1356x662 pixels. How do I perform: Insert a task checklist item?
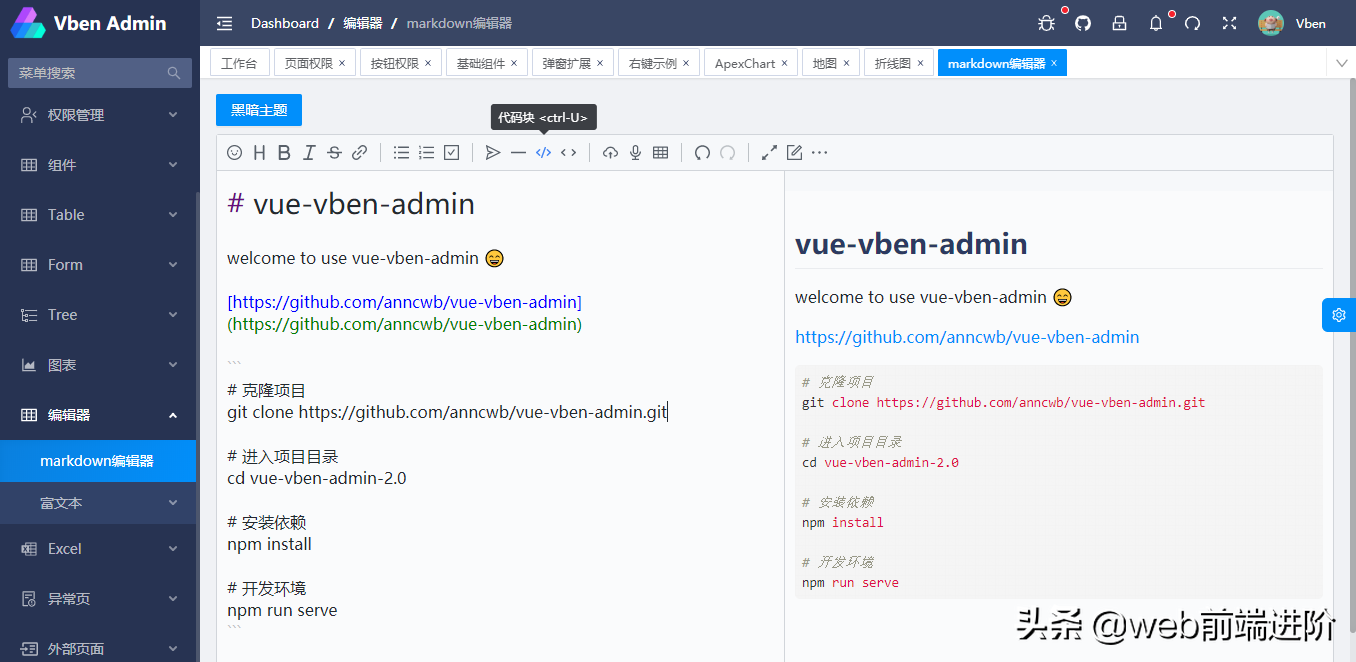[x=451, y=153]
